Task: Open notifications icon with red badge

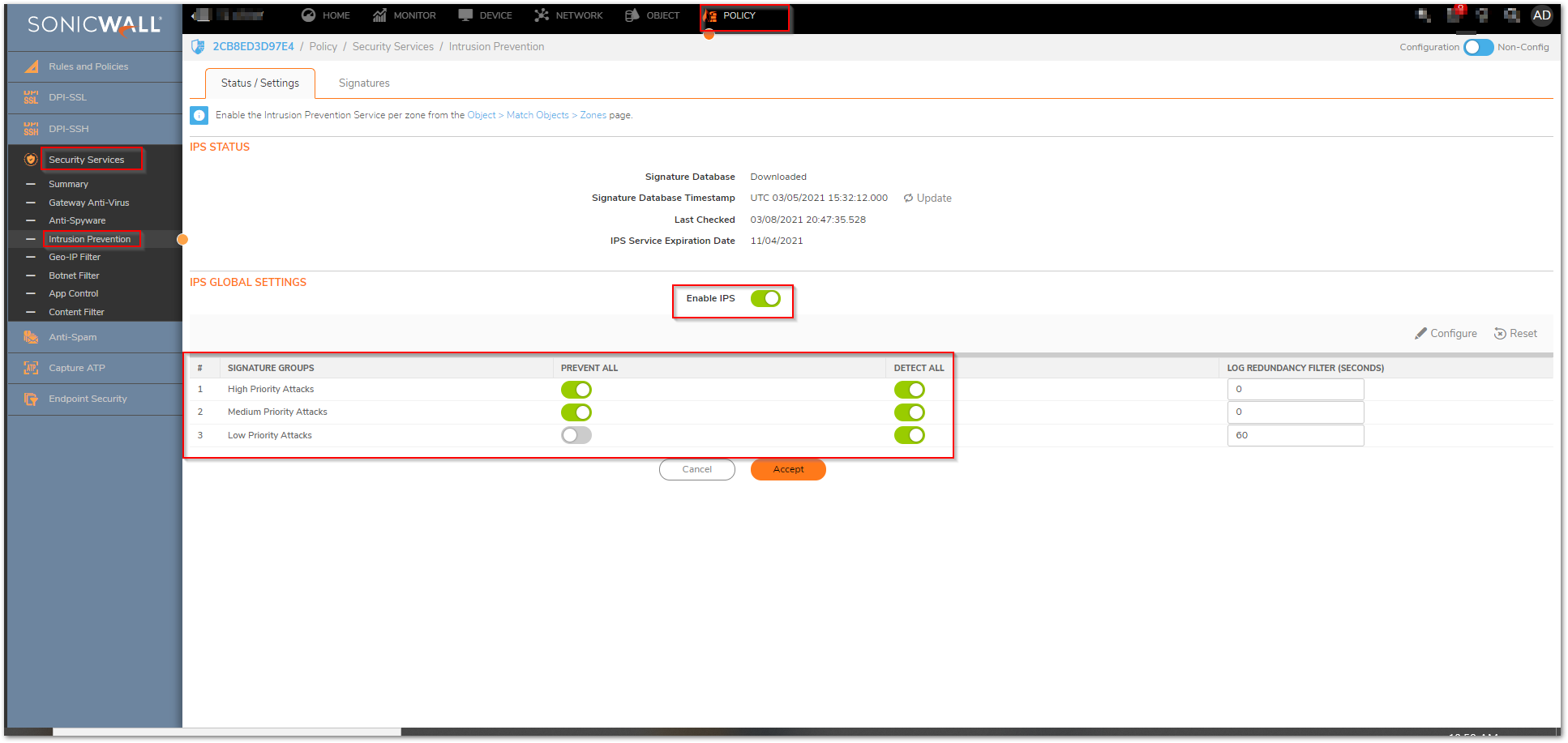Action: click(1455, 14)
